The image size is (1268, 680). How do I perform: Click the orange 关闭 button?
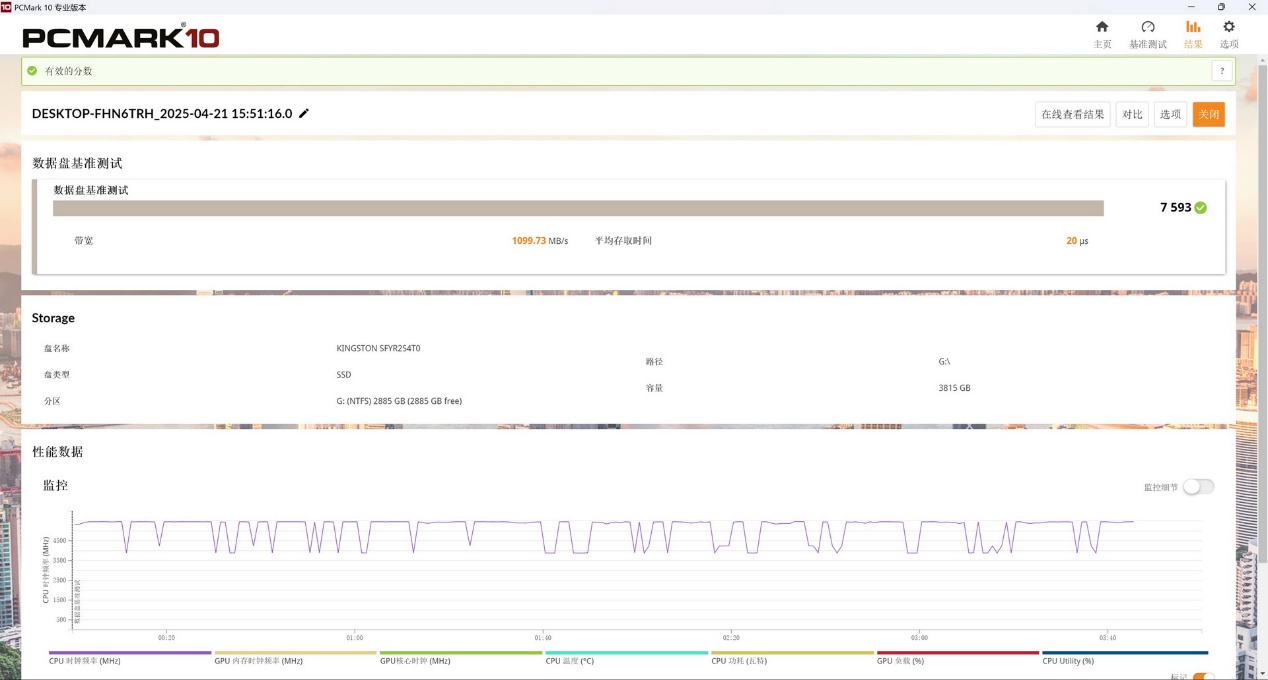tap(1209, 114)
